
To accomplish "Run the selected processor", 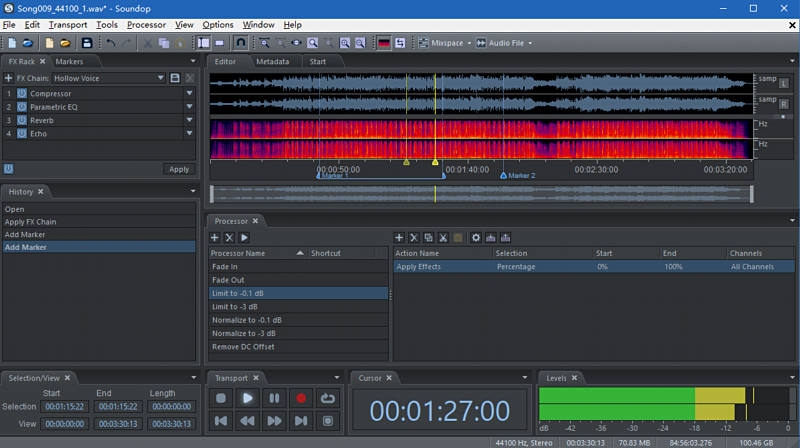I will point(244,238).
